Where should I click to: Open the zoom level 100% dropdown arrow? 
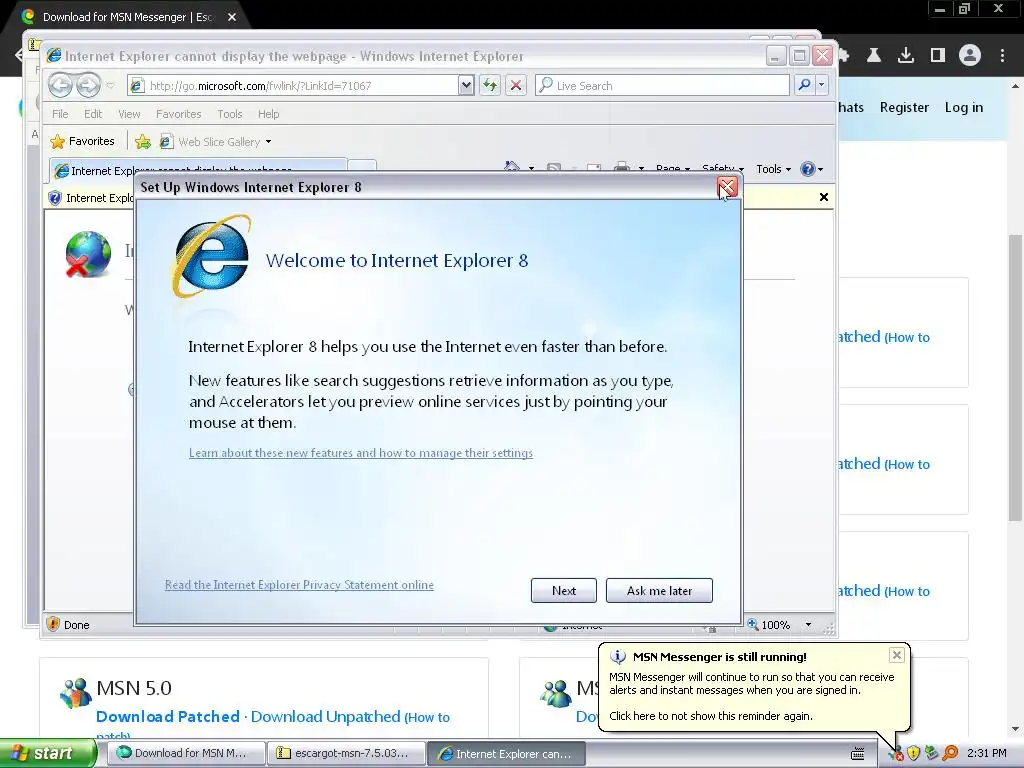tap(808, 625)
